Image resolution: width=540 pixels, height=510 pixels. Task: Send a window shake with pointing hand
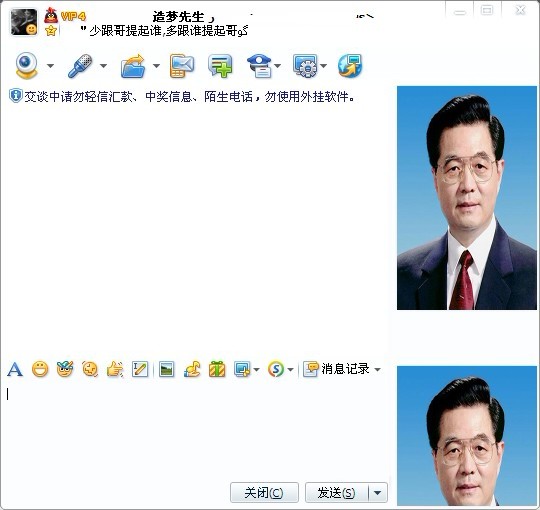(x=115, y=369)
